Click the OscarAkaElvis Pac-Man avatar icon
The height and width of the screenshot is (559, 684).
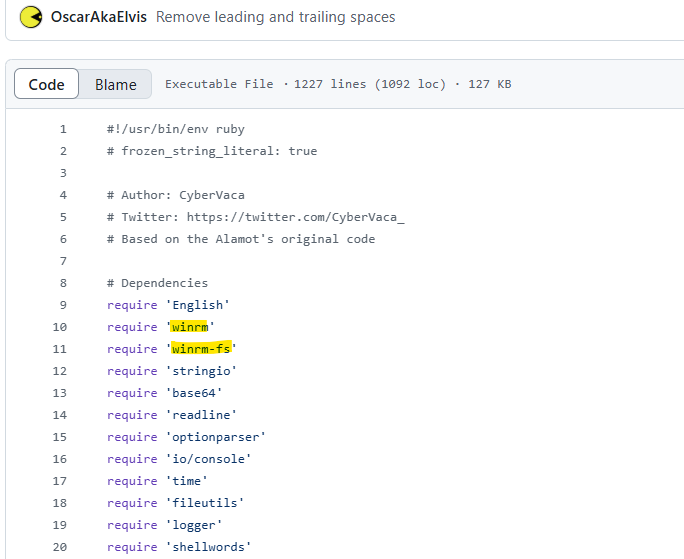point(31,17)
